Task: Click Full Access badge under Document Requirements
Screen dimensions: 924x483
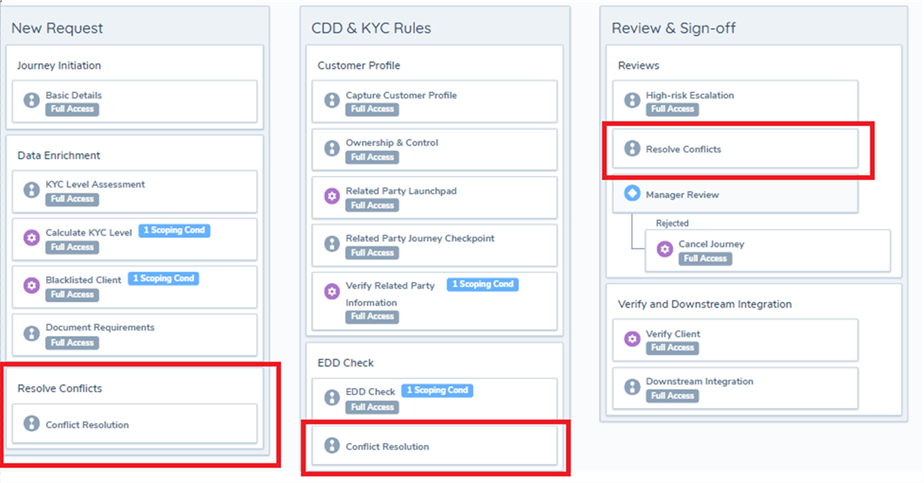Action: [72, 343]
